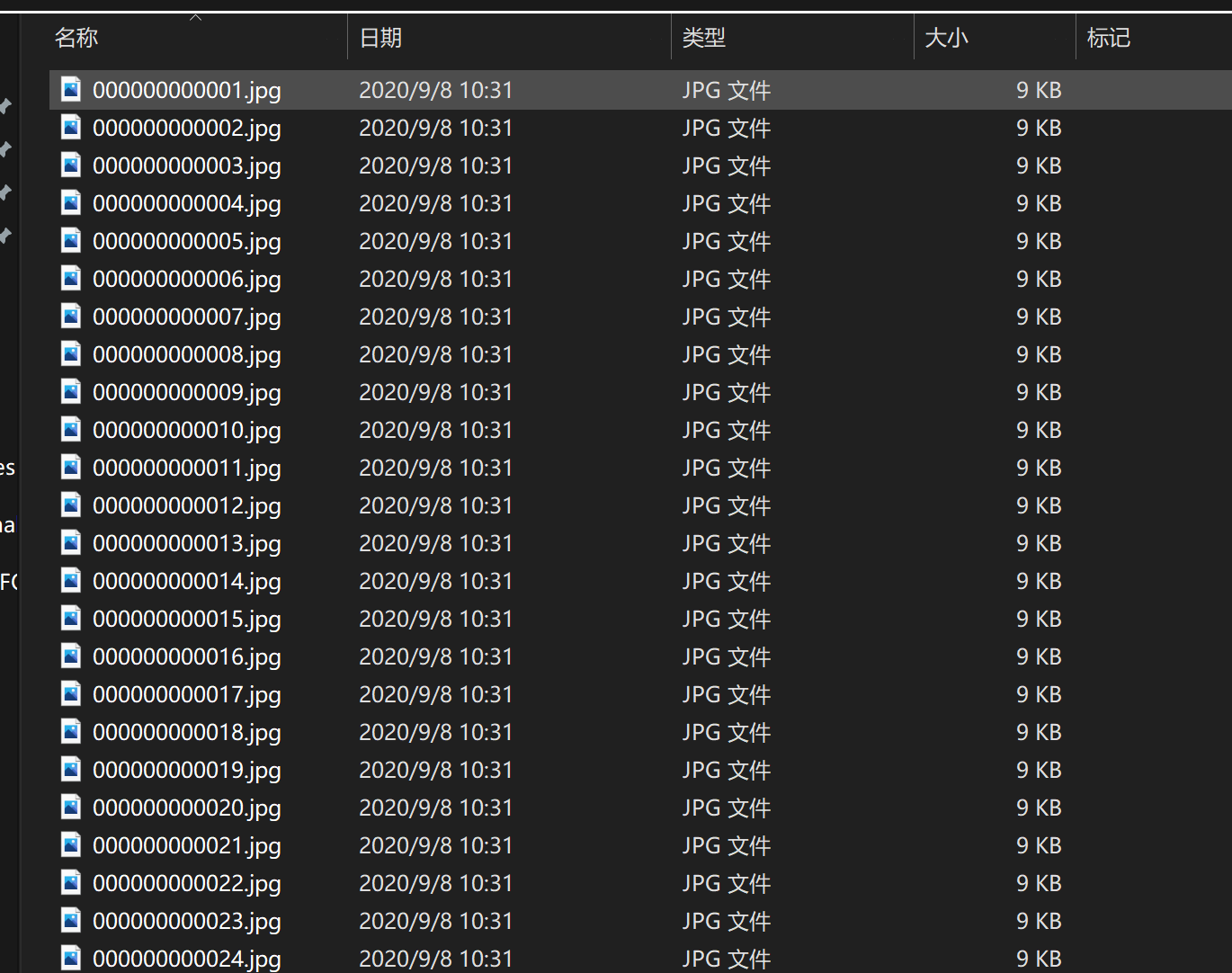1232x973 pixels.
Task: Click the JPG icon of 000000000001.jpg
Action: [x=71, y=89]
